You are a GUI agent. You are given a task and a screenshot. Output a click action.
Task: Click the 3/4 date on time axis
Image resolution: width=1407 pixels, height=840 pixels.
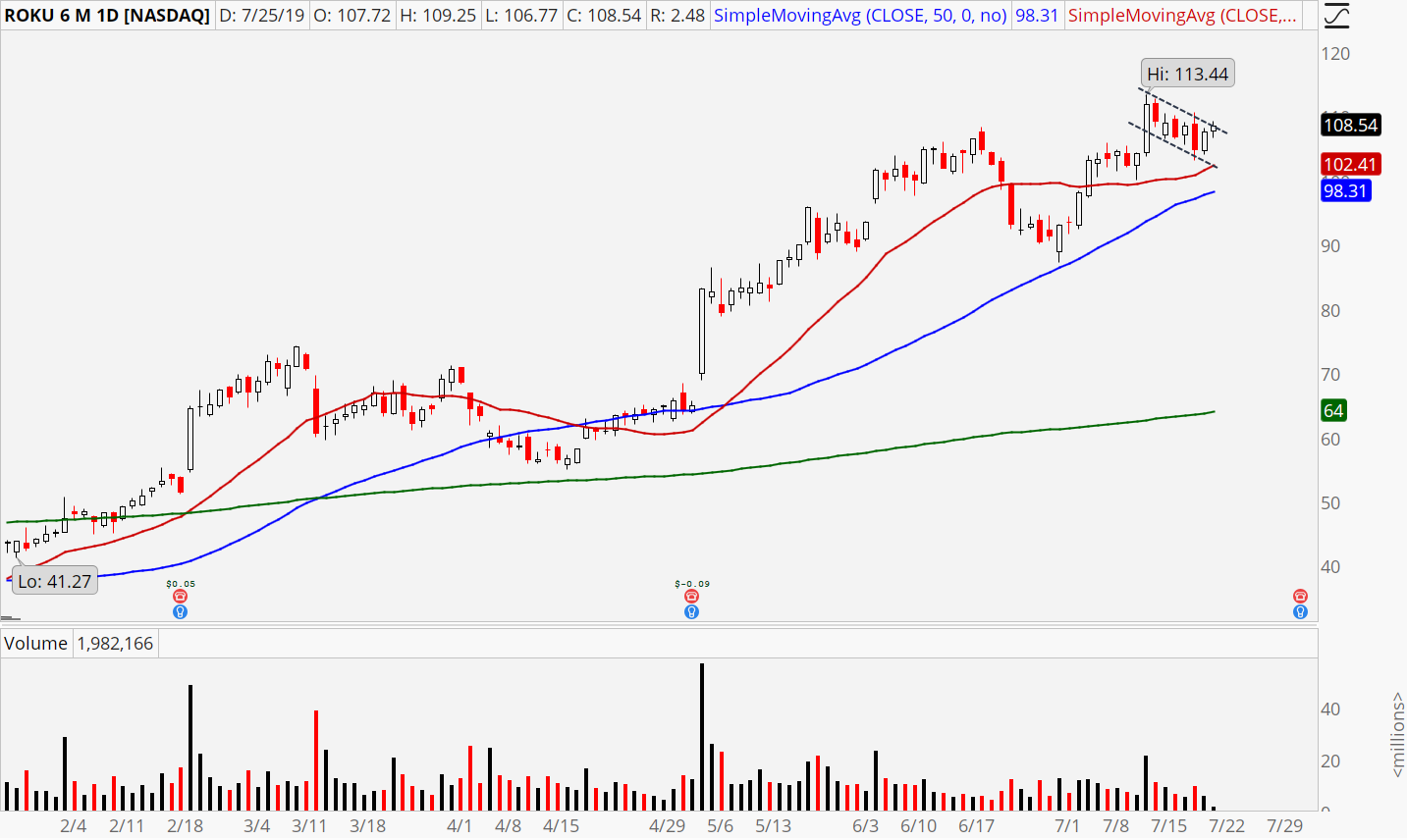(x=257, y=826)
